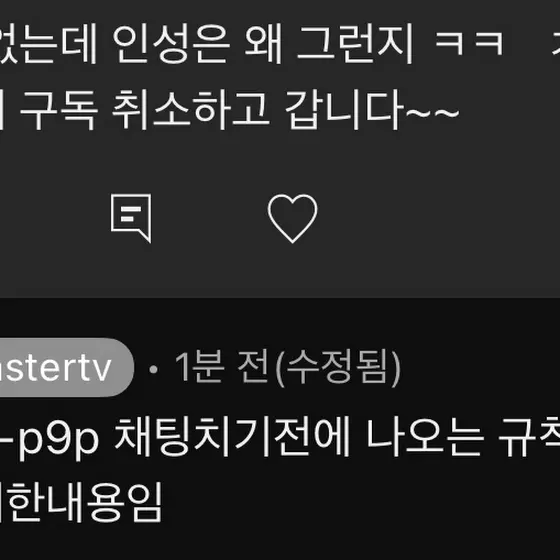This screenshot has width=560, height=560.
Task: Click the word 채팅치기전에 in lower comment
Action: (232, 437)
